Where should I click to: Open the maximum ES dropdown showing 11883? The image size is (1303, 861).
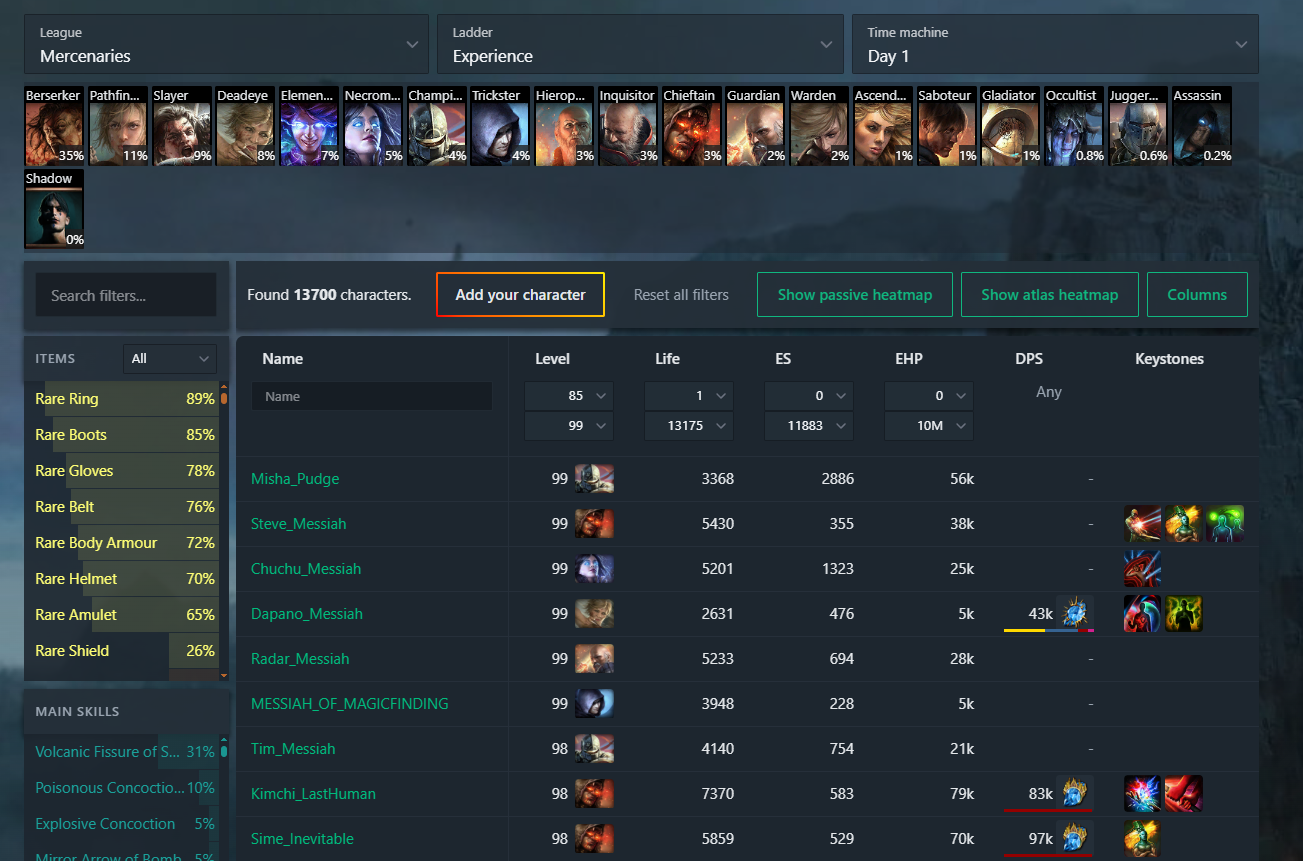(810, 426)
